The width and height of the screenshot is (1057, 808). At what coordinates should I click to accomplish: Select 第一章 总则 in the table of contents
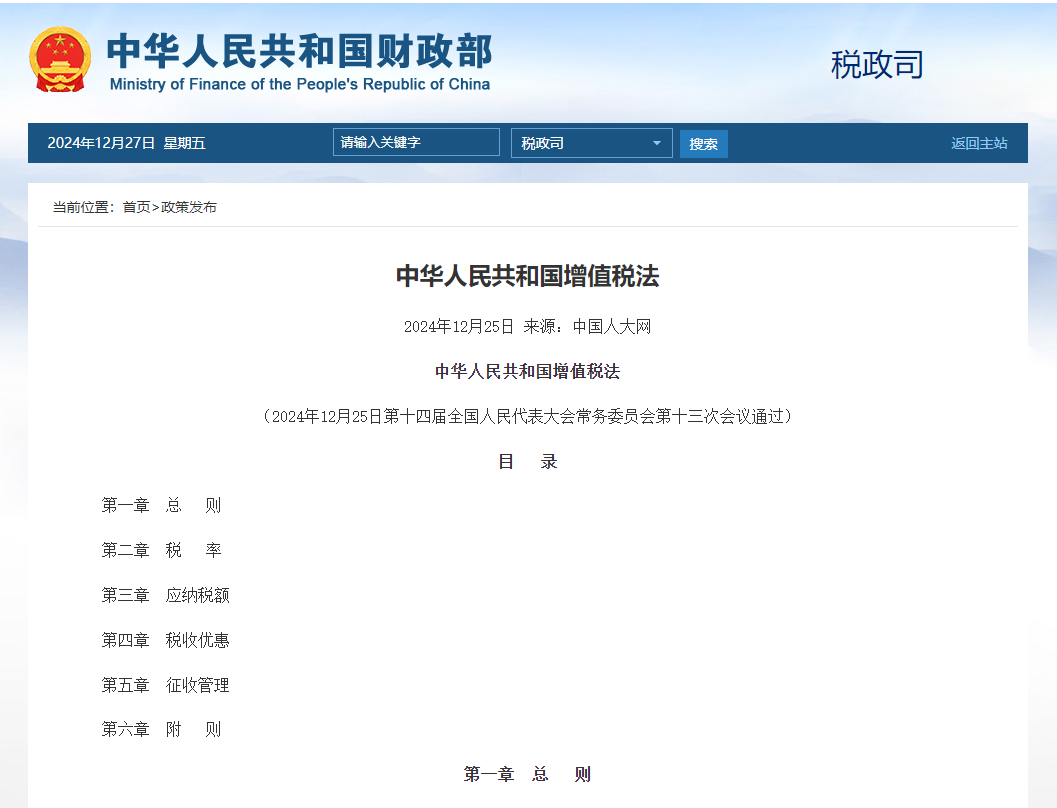tap(163, 505)
